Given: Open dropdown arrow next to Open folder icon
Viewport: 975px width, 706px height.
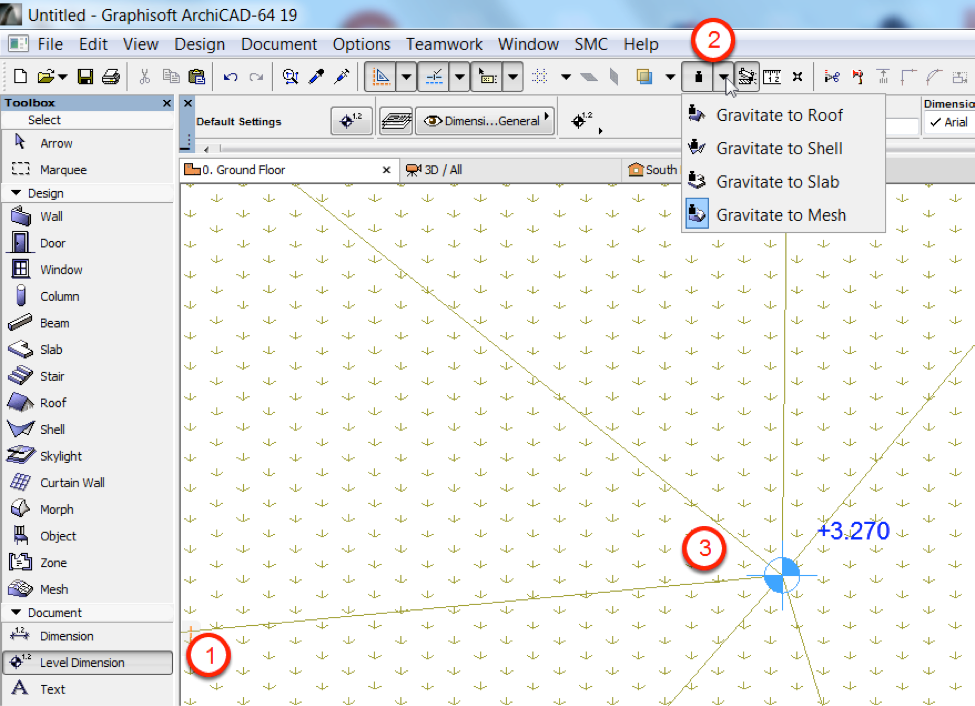Looking at the screenshot, I should pos(63,77).
